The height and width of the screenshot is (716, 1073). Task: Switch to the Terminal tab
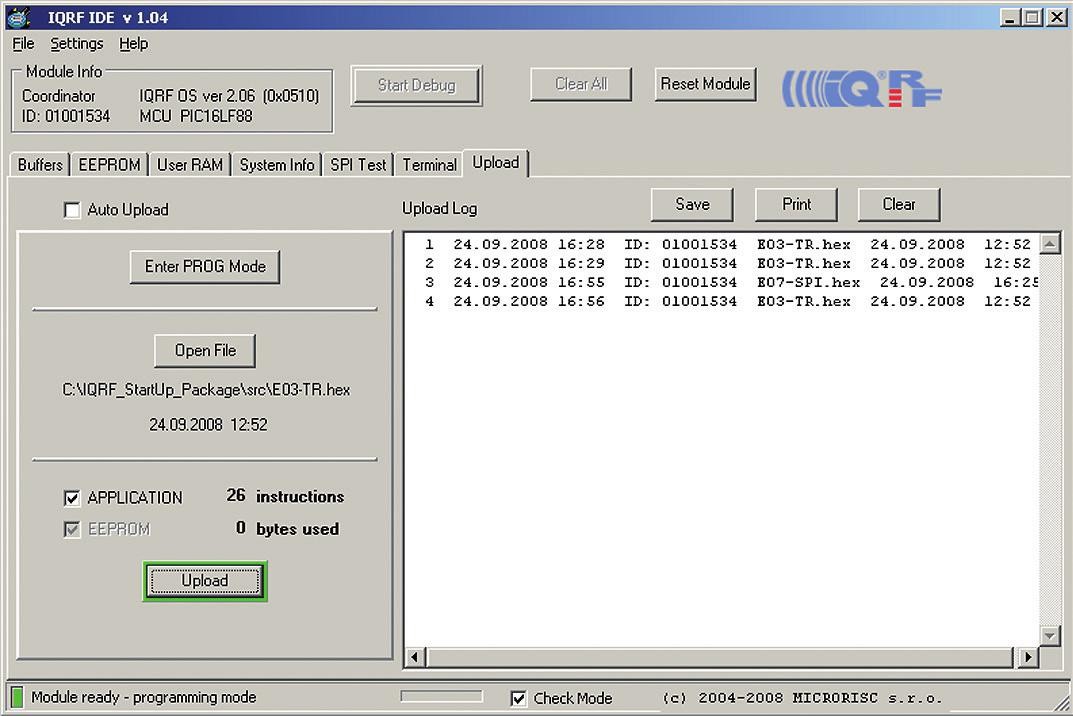430,165
